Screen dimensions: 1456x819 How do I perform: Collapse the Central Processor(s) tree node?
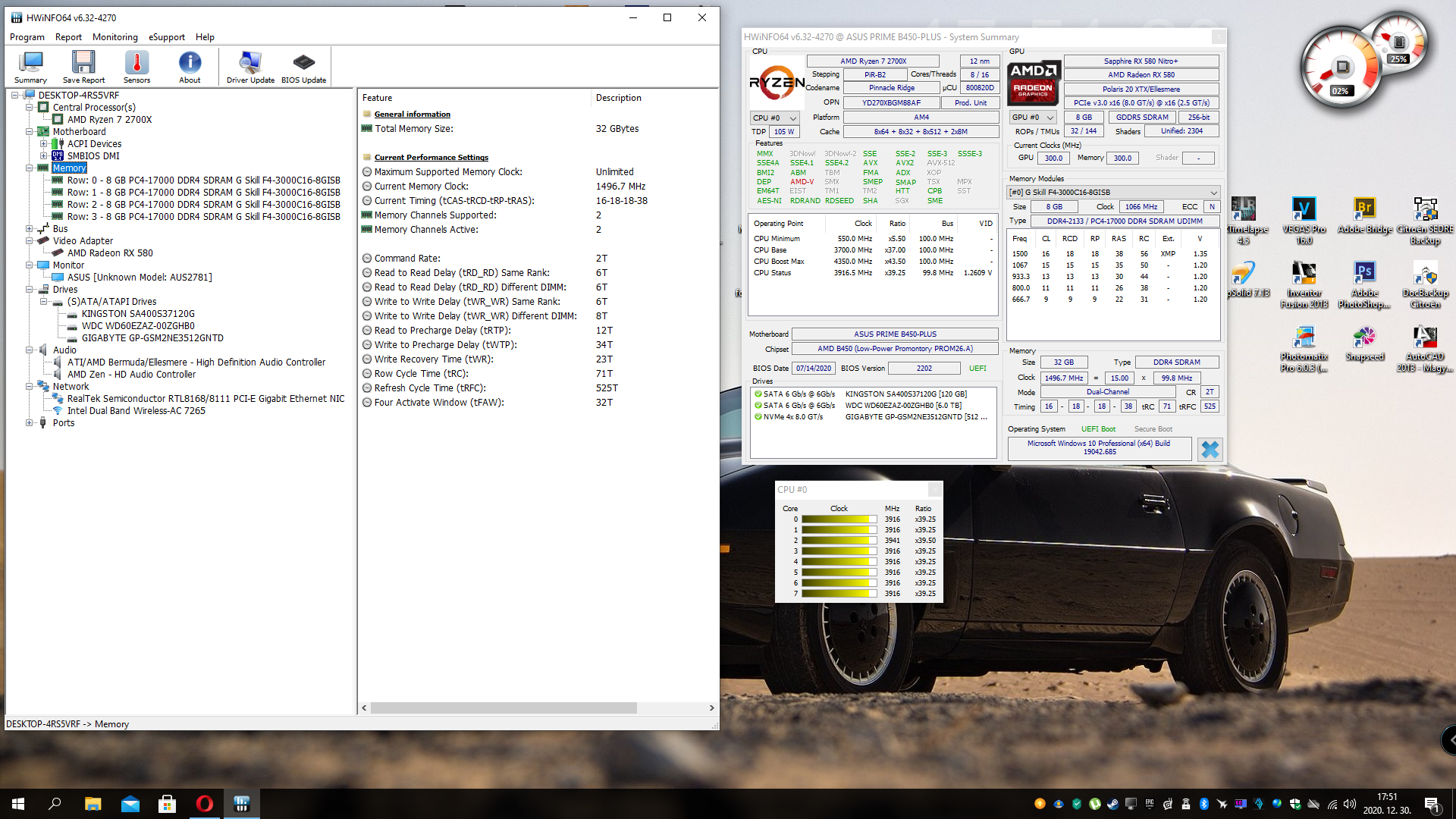pyautogui.click(x=29, y=108)
